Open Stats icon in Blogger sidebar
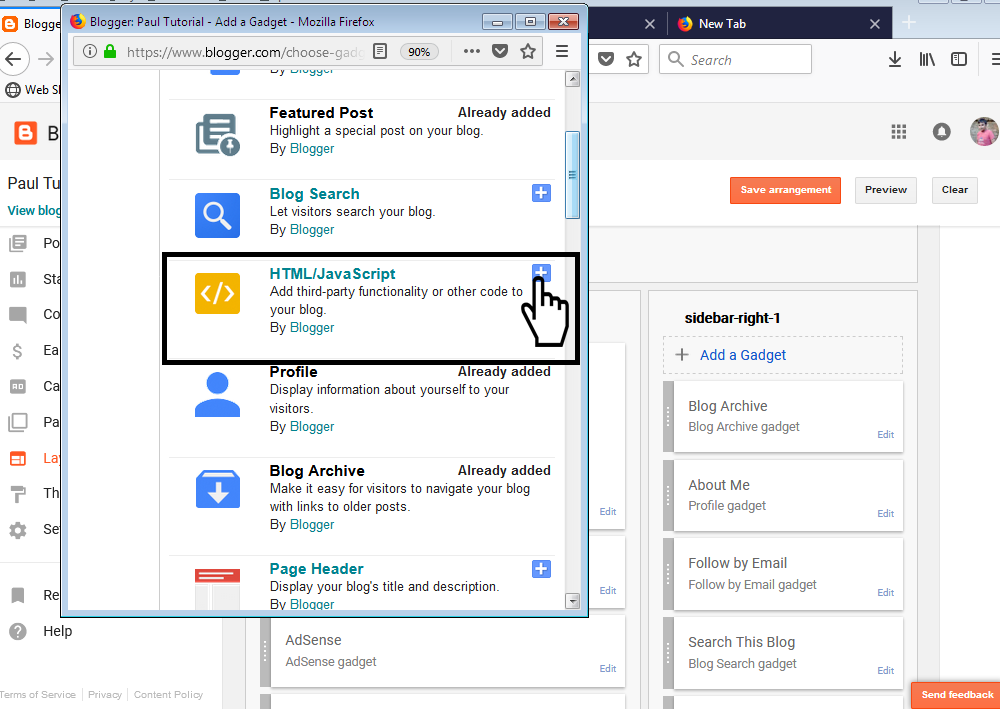This screenshot has width=1000, height=709. click(x=18, y=279)
